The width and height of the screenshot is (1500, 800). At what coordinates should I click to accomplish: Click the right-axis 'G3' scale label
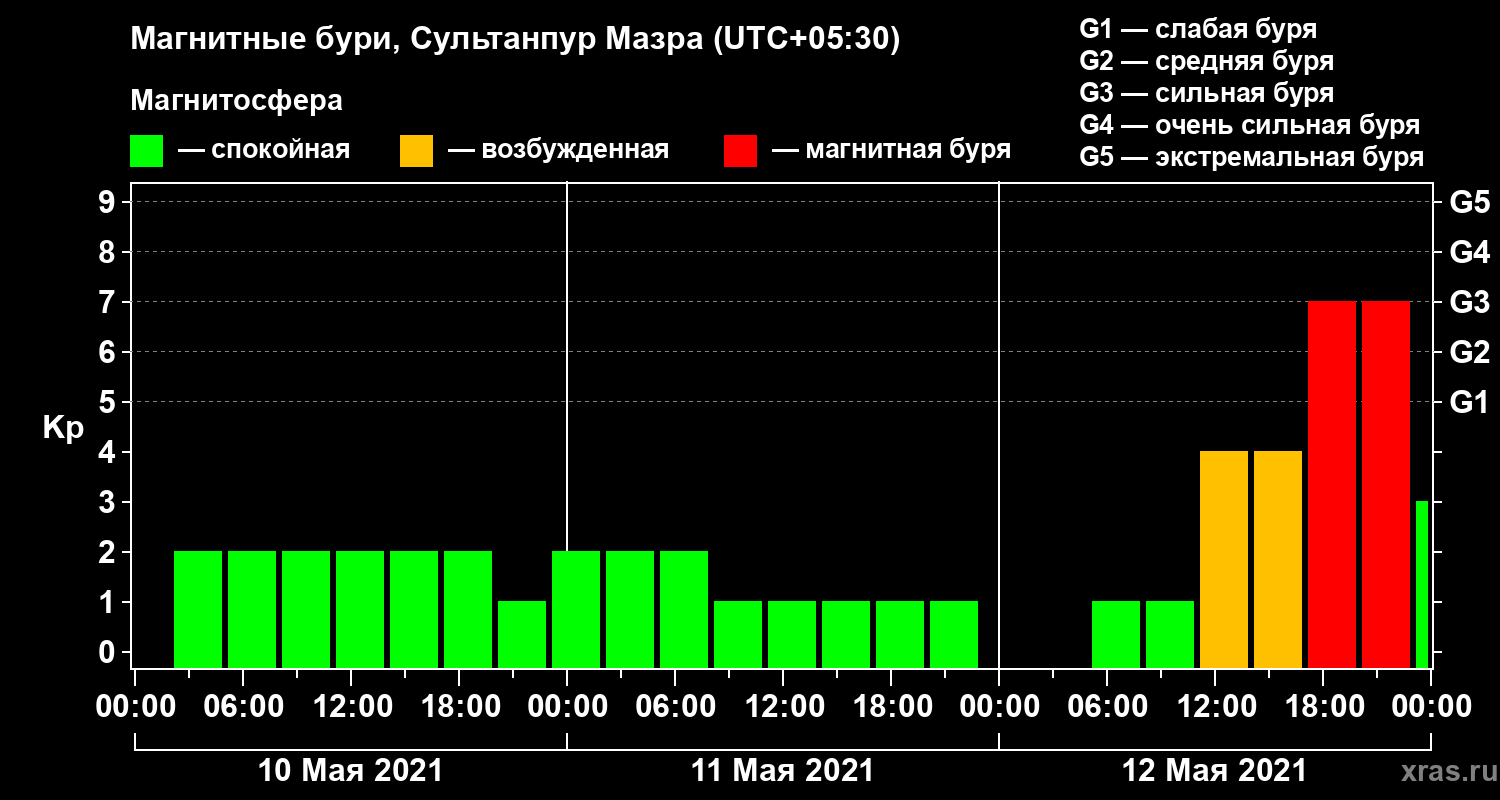(1469, 302)
